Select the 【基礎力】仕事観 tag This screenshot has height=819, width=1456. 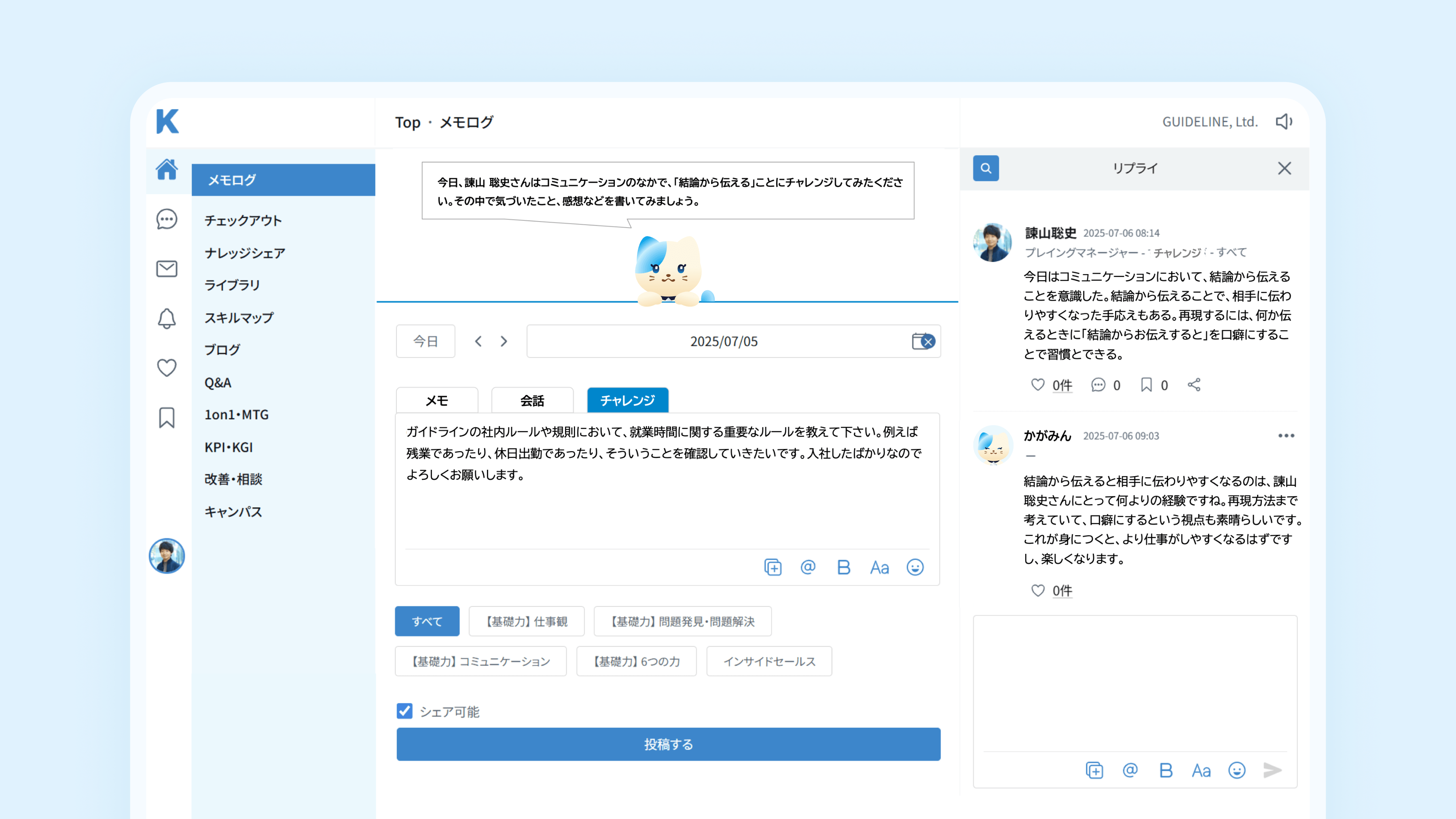click(527, 621)
